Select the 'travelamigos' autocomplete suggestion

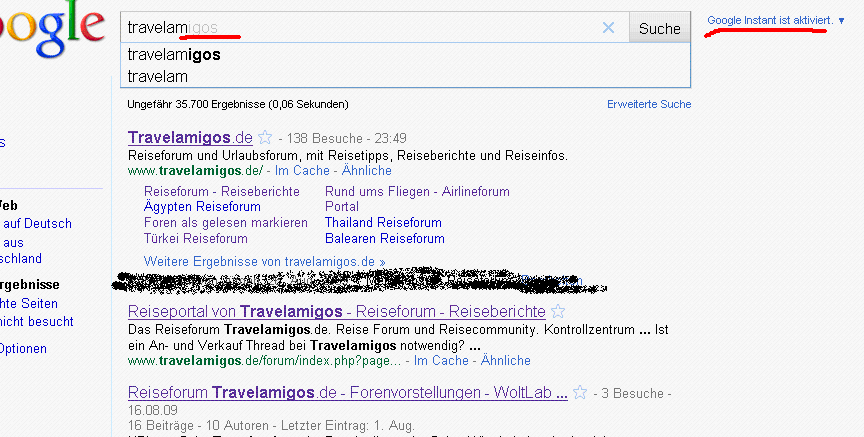[174, 55]
